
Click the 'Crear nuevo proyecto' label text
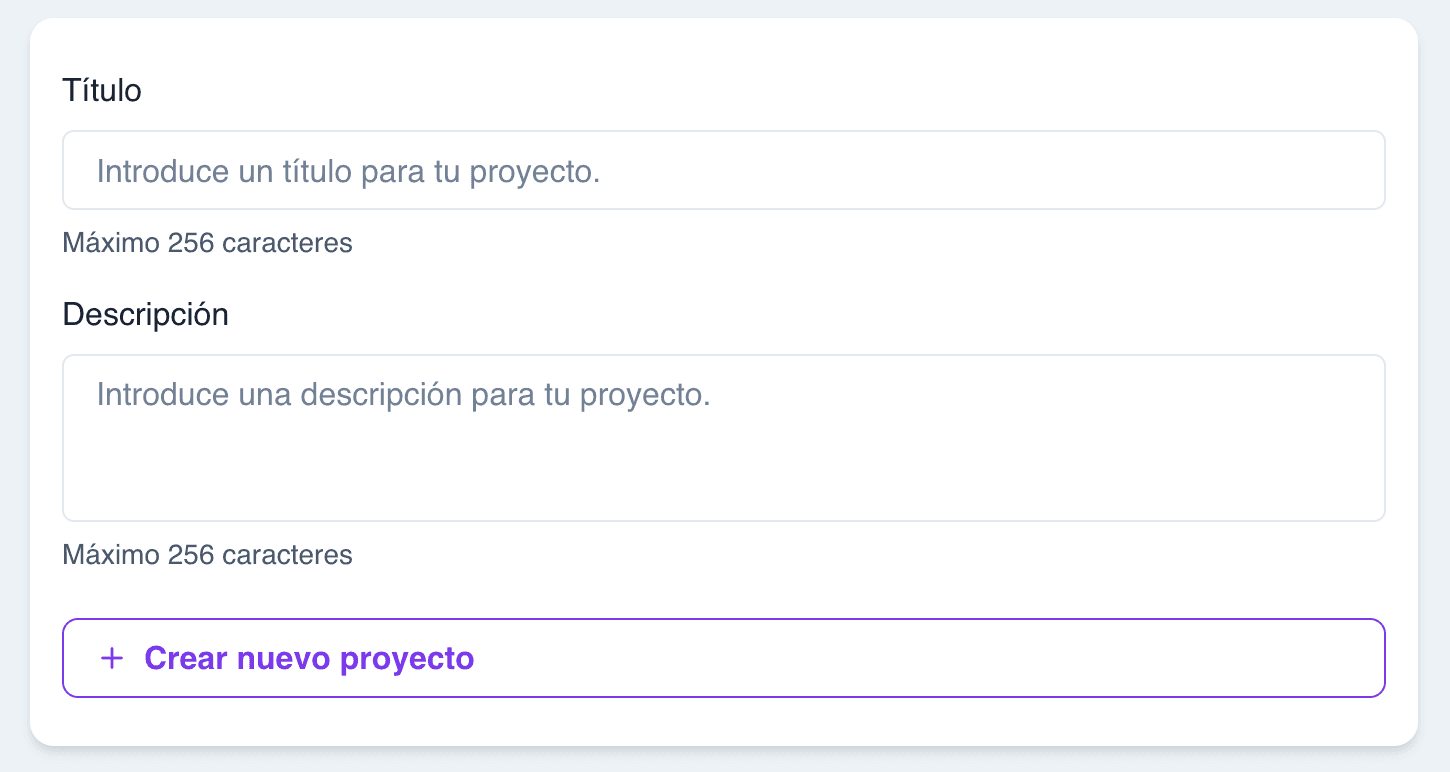point(308,658)
